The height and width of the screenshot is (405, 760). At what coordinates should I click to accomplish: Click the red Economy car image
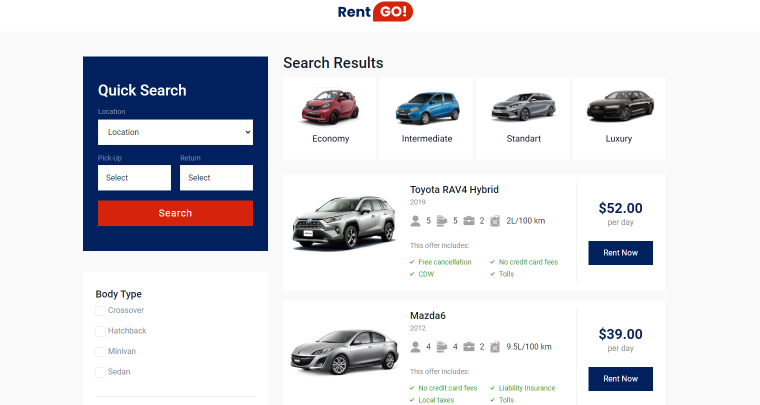pos(331,107)
